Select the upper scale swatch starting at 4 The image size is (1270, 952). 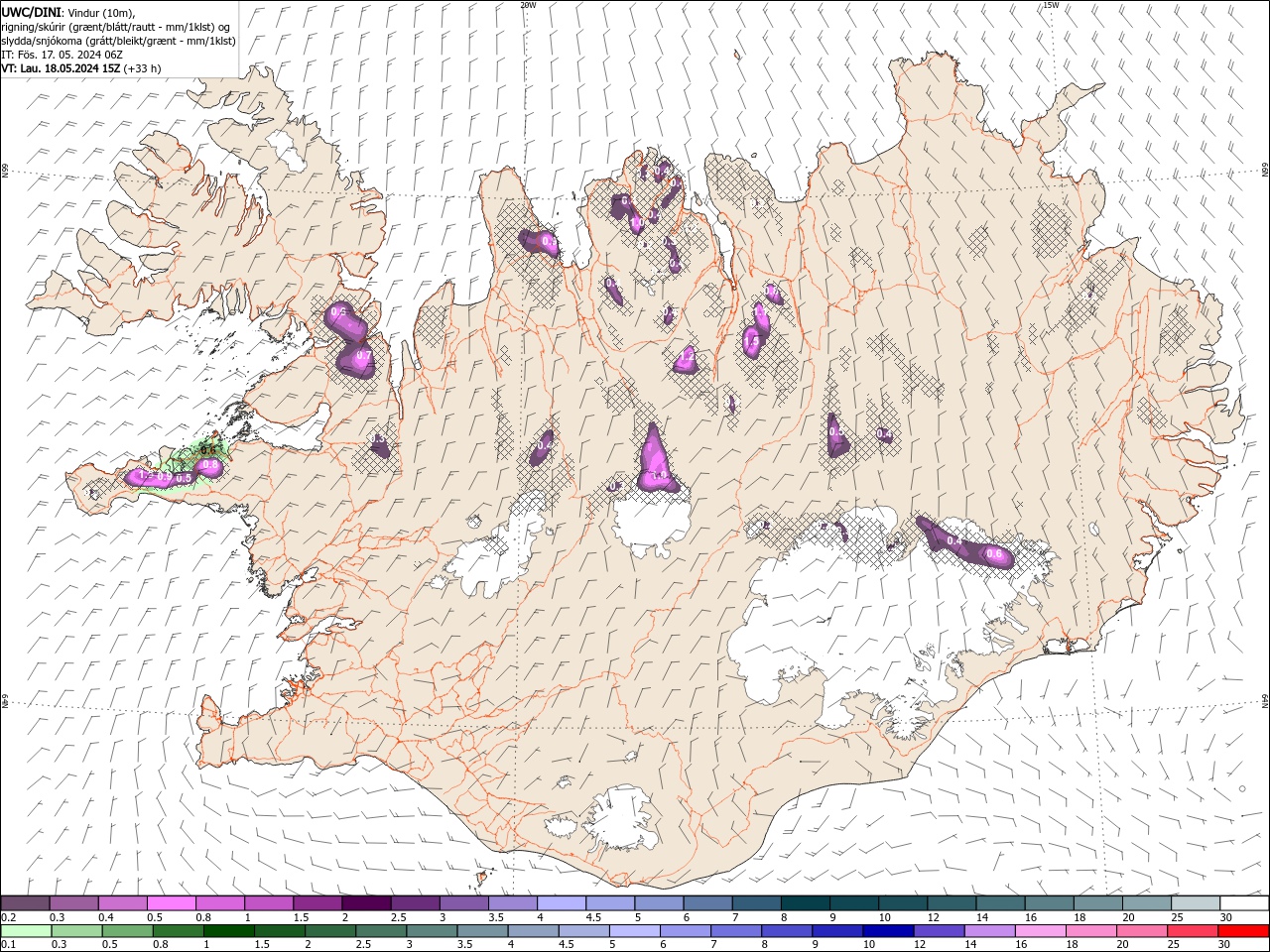560,903
